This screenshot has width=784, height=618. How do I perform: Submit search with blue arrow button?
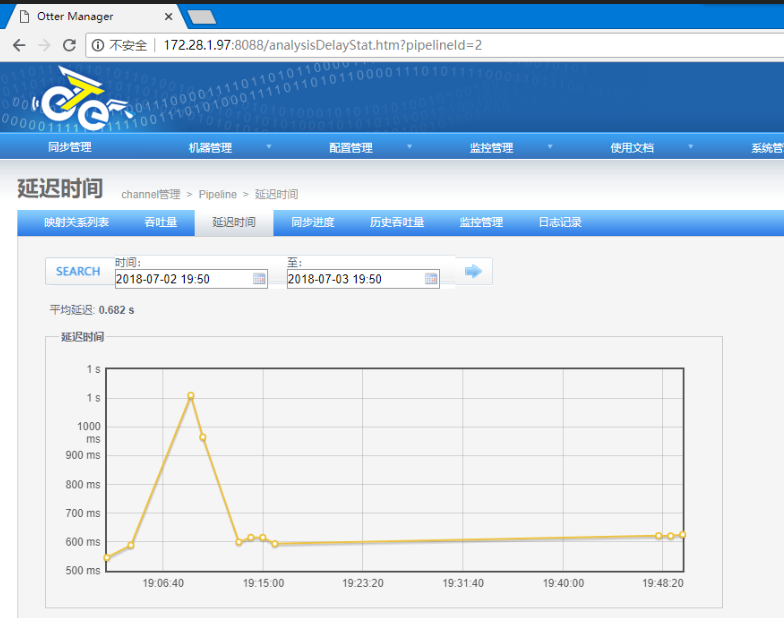pyautogui.click(x=474, y=272)
